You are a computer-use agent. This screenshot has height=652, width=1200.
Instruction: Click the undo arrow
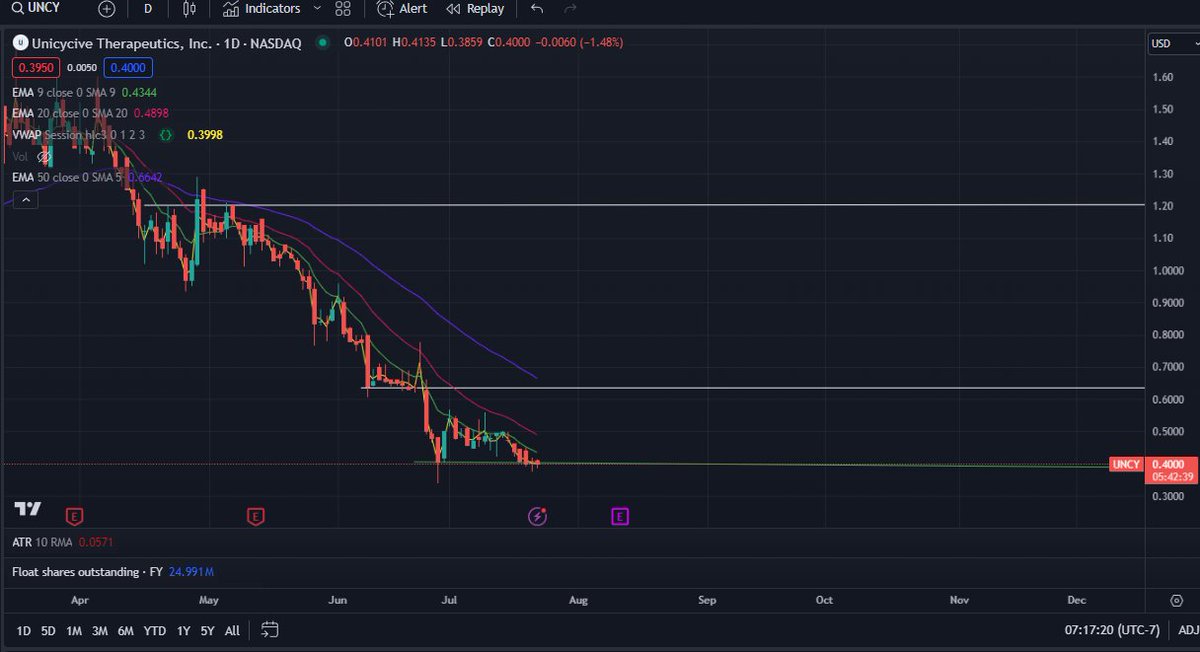click(536, 9)
